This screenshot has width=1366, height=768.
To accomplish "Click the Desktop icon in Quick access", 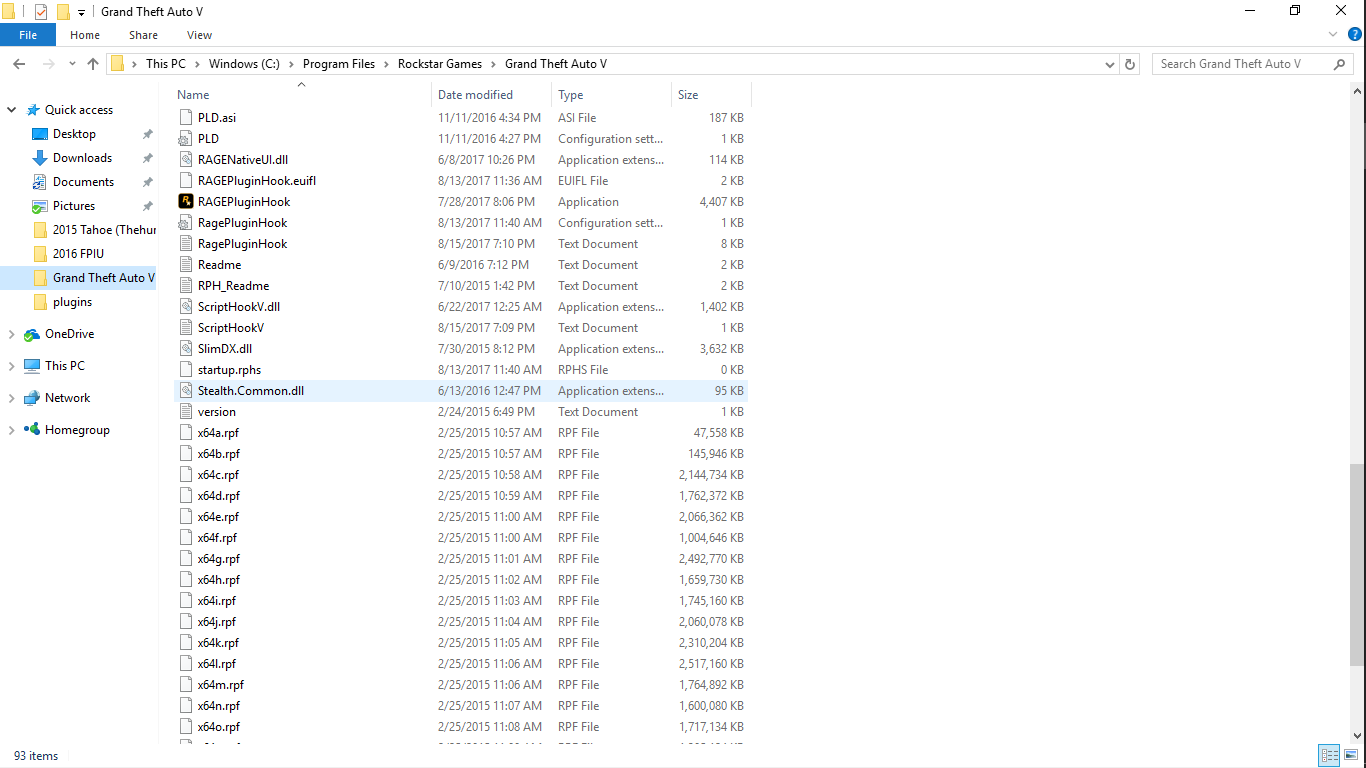I will pyautogui.click(x=40, y=134).
